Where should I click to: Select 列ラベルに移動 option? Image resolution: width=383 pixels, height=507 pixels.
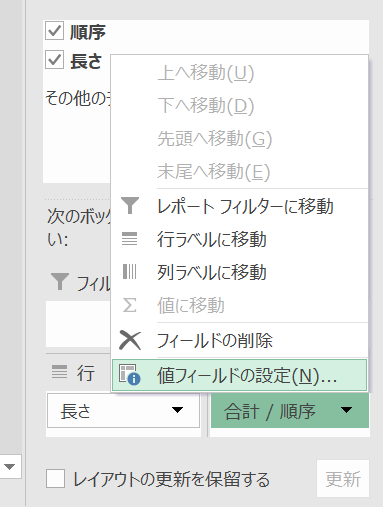pos(240,272)
